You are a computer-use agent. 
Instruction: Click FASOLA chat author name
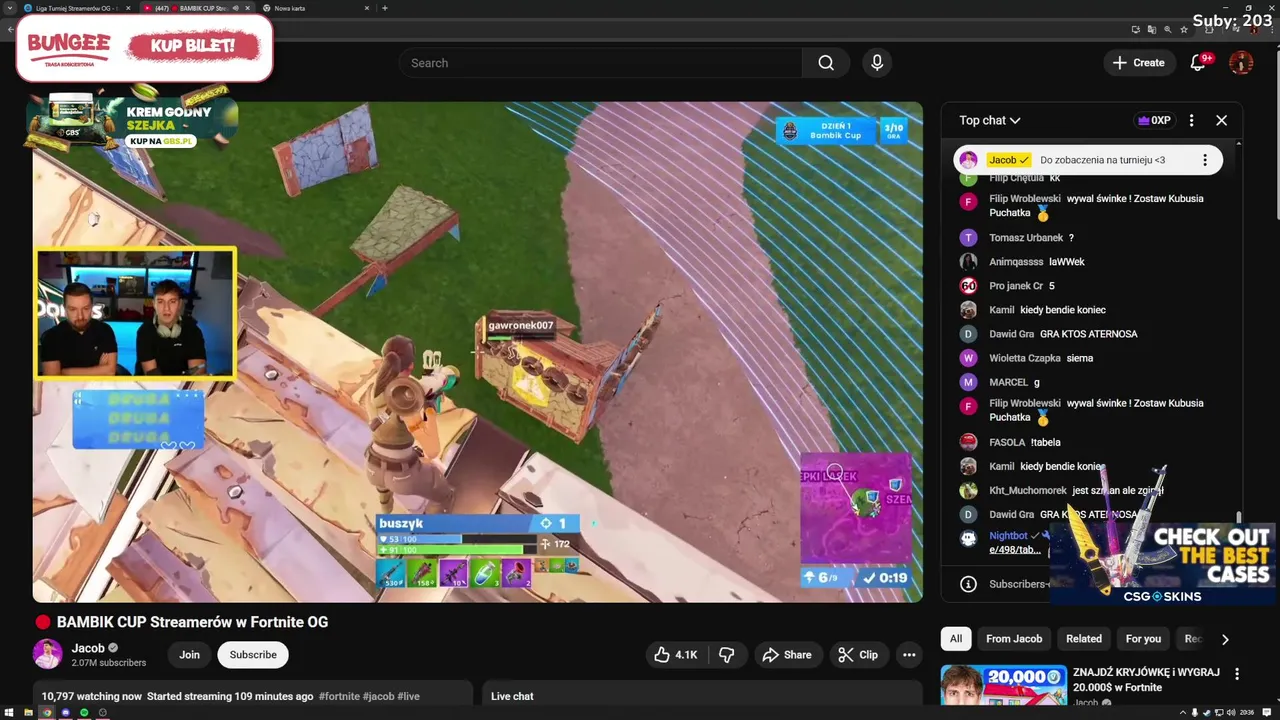tap(1007, 442)
